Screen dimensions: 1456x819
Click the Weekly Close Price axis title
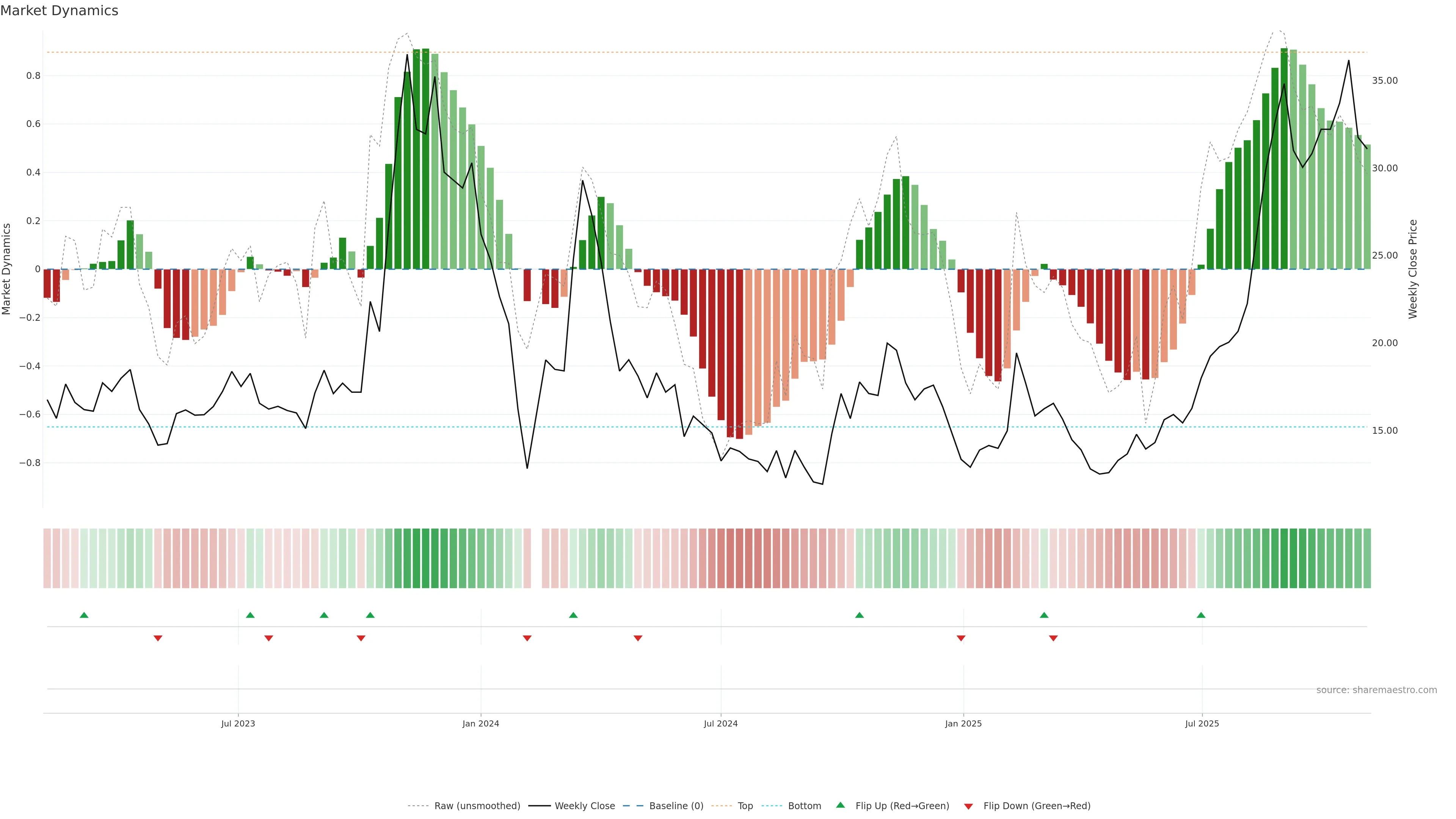click(x=1413, y=269)
